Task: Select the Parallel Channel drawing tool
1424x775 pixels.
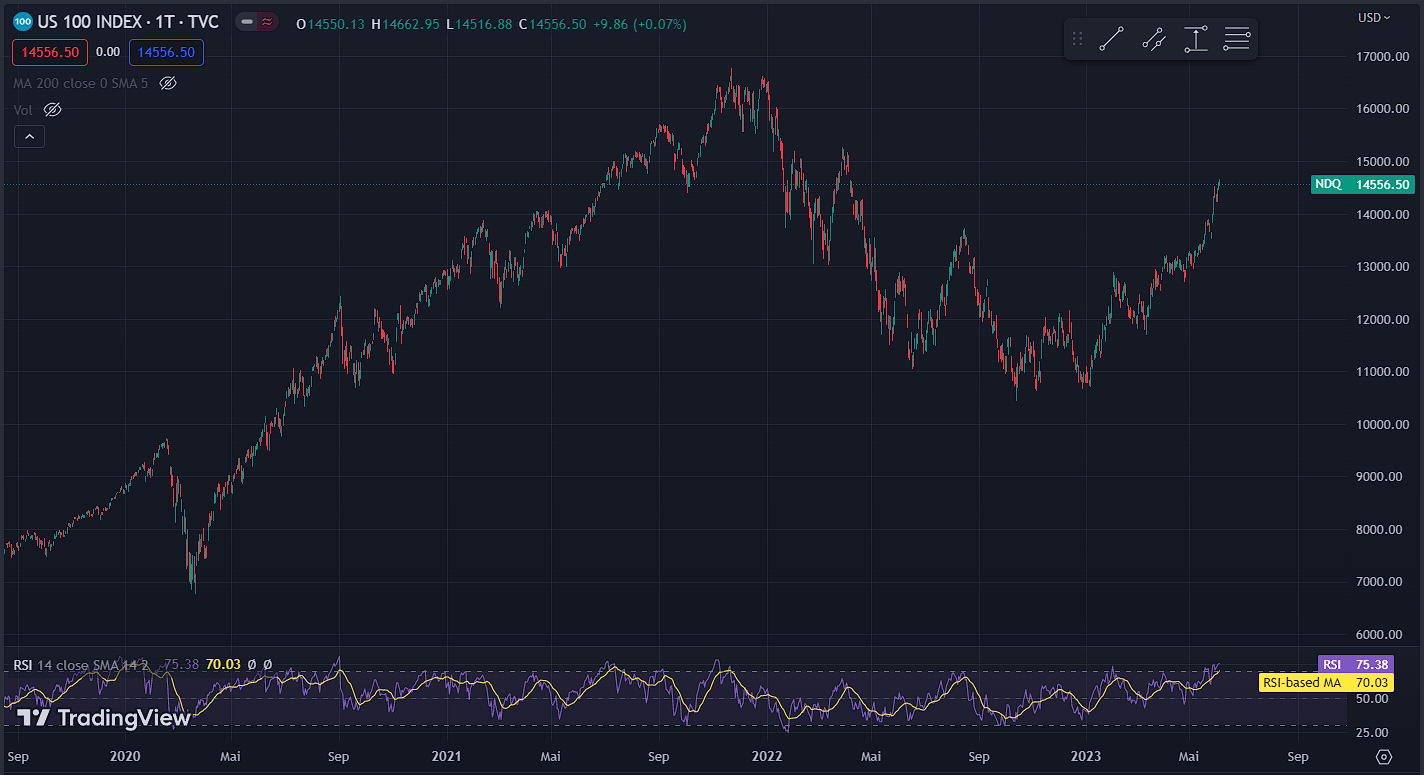Action: (x=1153, y=39)
